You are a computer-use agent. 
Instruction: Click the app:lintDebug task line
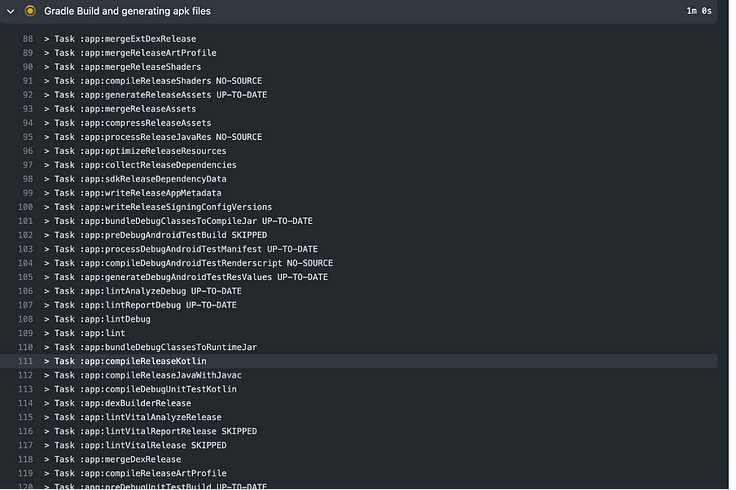point(97,319)
